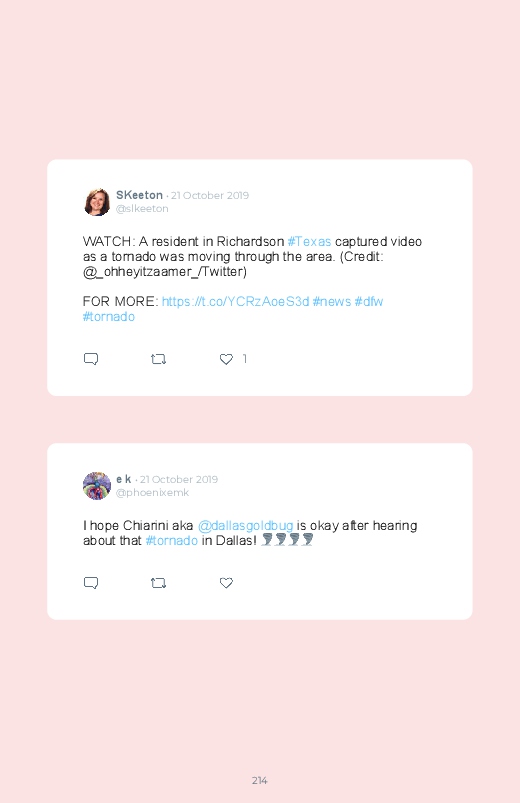Like e k's tweet with heart icon
The image size is (520, 803).
pyautogui.click(x=226, y=583)
